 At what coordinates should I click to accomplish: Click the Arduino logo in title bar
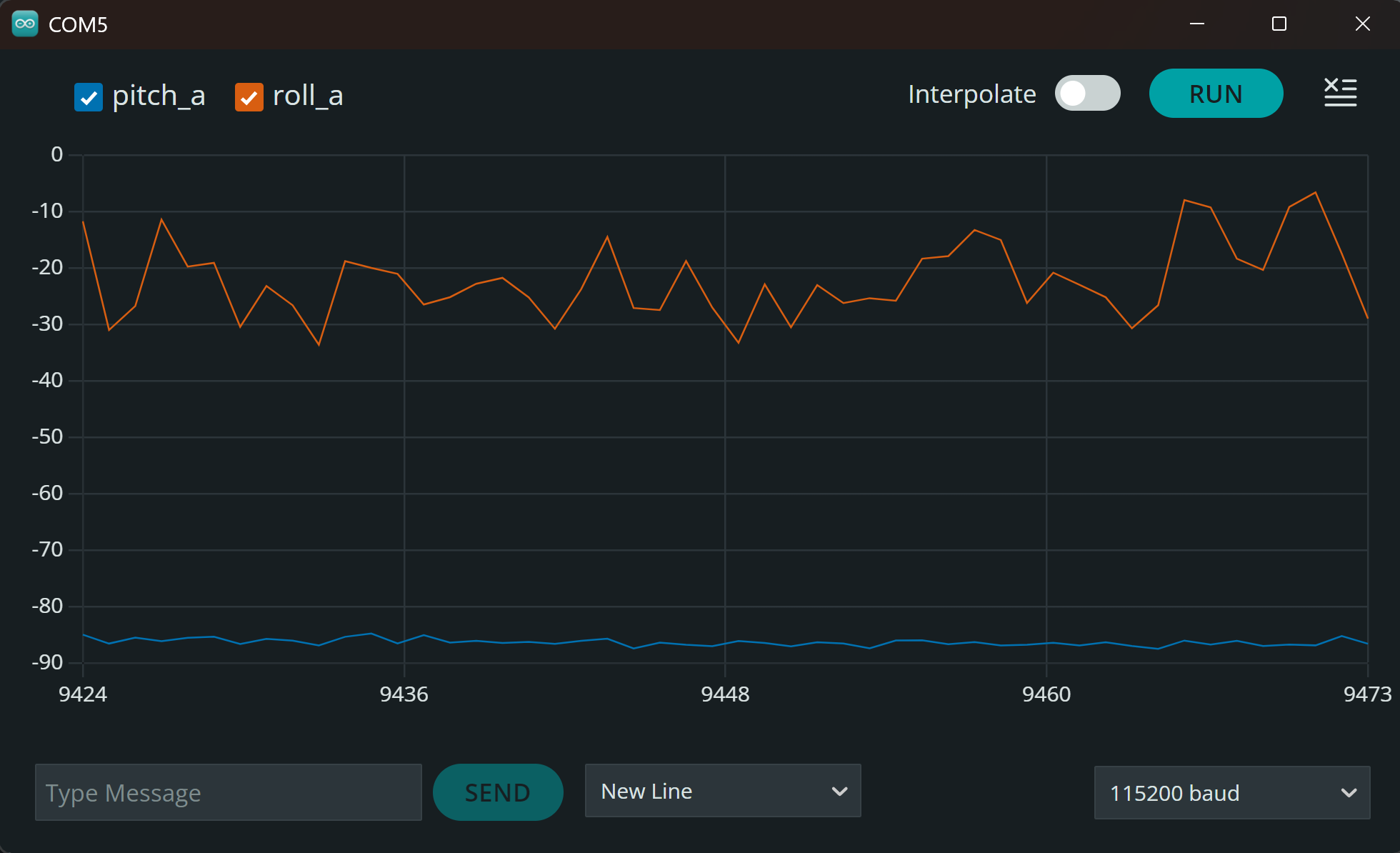pos(25,24)
